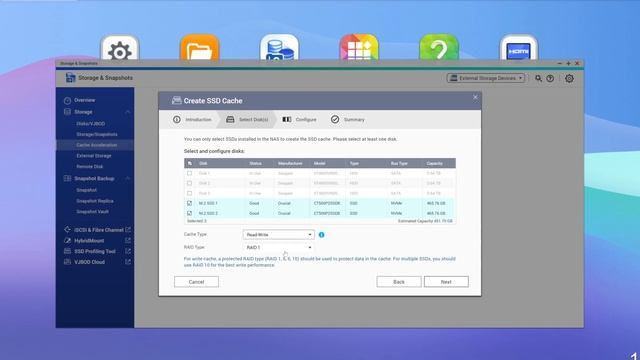Click the M.2 SSD 1 row name

(208, 203)
